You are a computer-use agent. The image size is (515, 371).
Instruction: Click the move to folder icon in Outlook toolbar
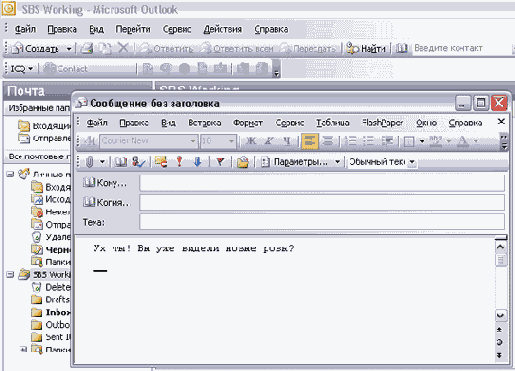coord(105,48)
